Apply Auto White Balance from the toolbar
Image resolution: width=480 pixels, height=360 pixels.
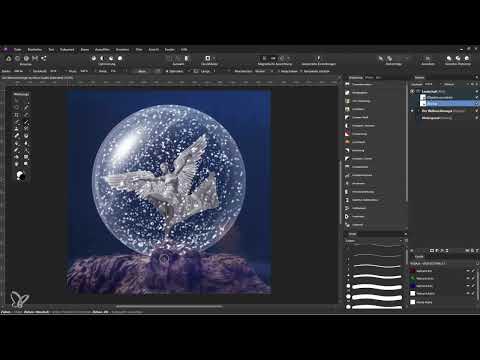pyautogui.click(x=120, y=58)
